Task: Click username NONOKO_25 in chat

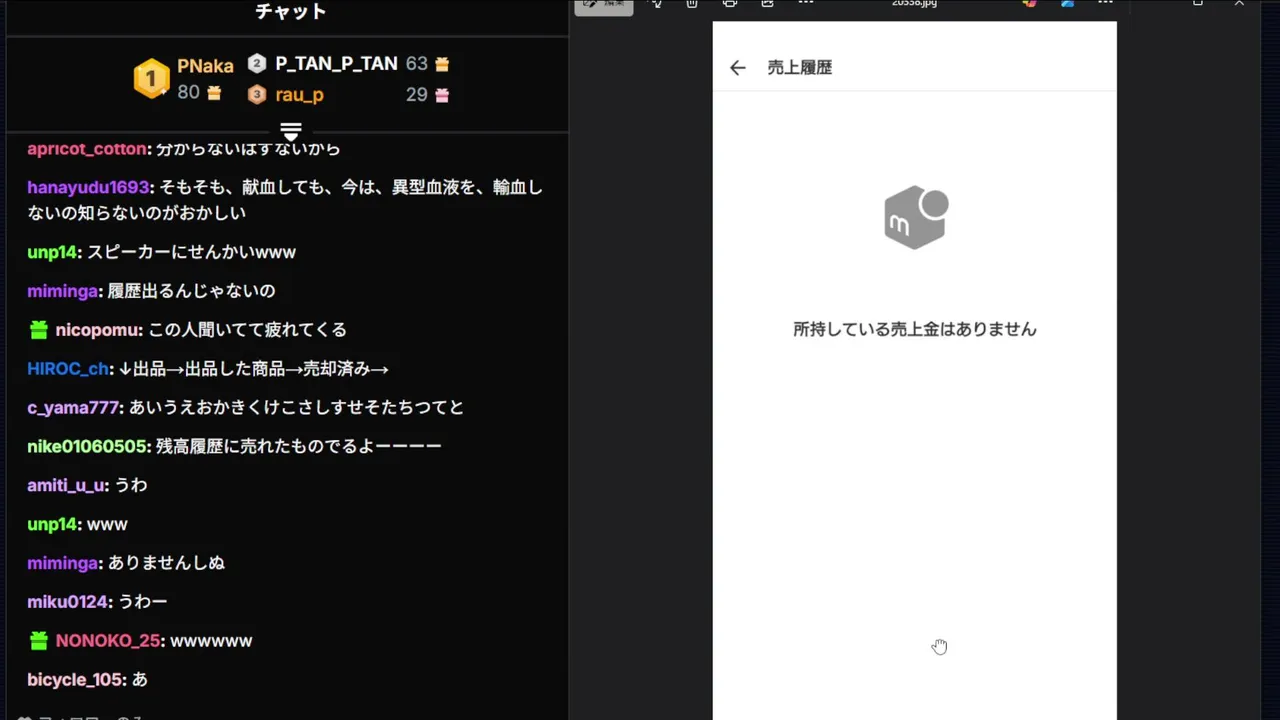Action: point(108,641)
